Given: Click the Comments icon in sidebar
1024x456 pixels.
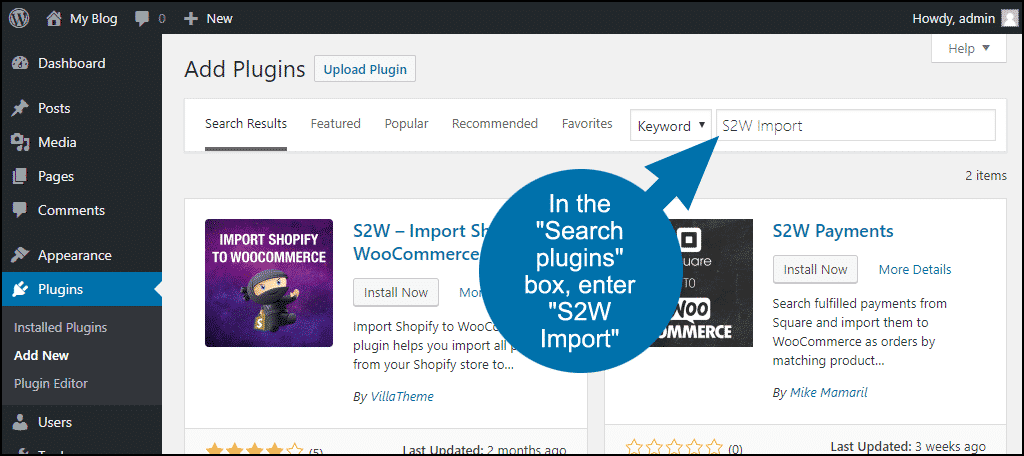Looking at the screenshot, I should pyautogui.click(x=20, y=210).
